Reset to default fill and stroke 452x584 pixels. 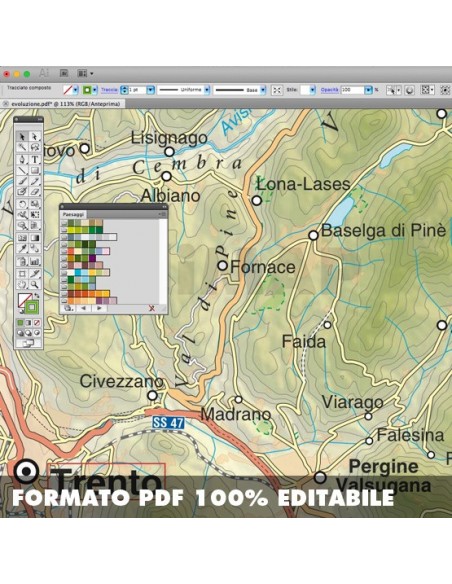point(21,311)
